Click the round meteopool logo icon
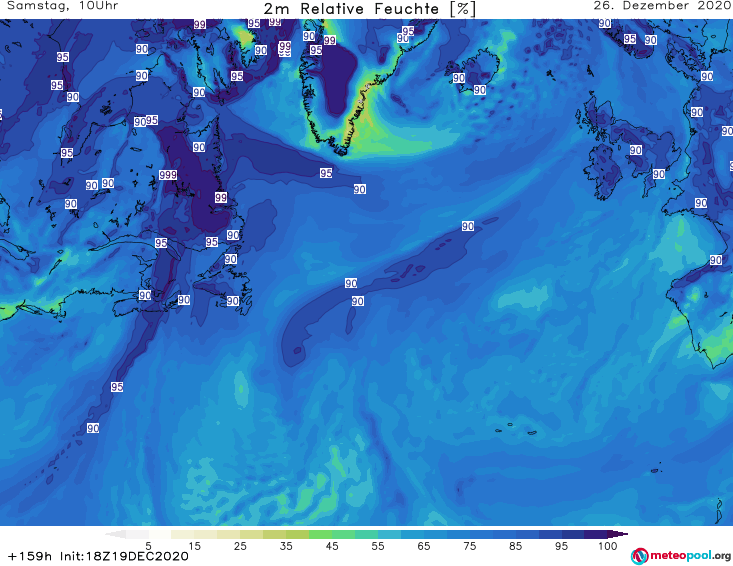 (639, 556)
